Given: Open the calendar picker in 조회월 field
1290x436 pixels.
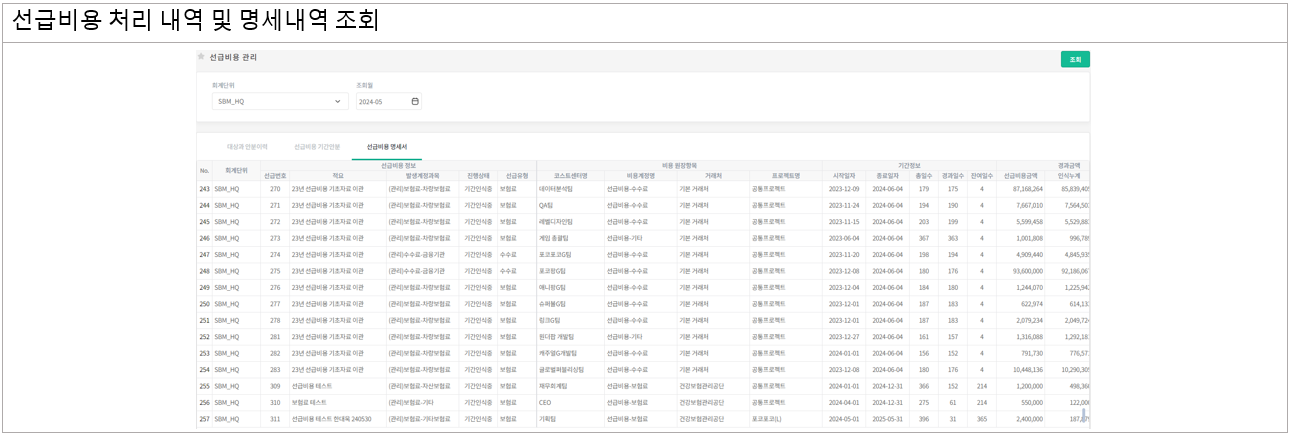Looking at the screenshot, I should [415, 101].
